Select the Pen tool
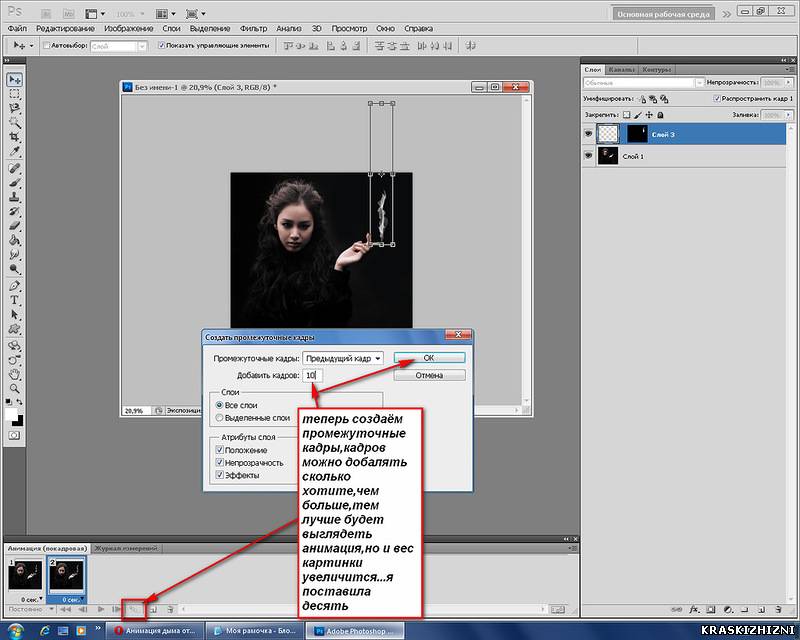This screenshot has width=800, height=640. (x=15, y=286)
